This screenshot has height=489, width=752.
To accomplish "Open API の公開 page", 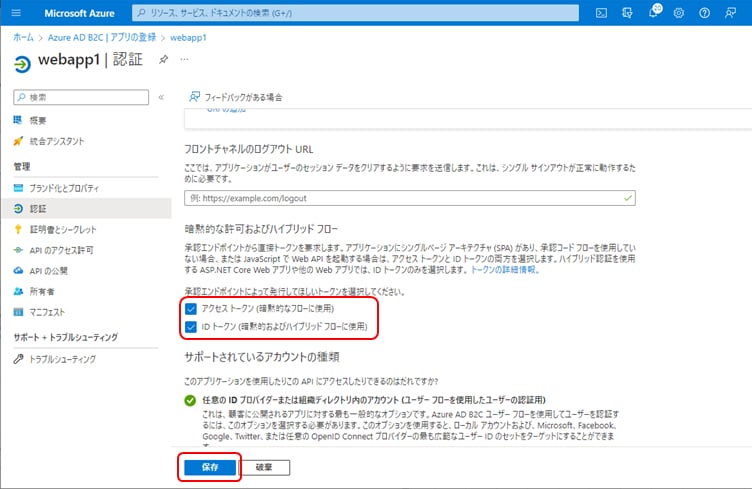I will pyautogui.click(x=48, y=271).
